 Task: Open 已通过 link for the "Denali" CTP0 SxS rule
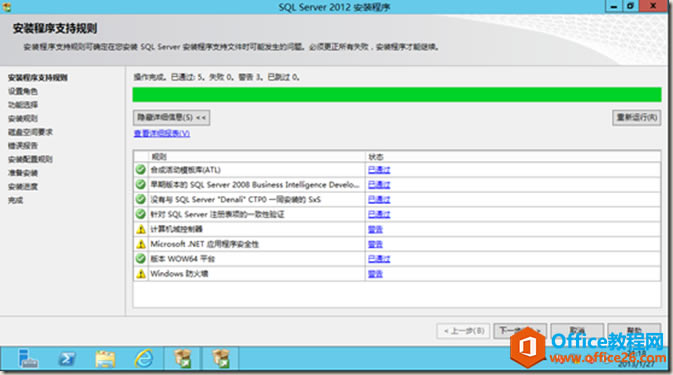(x=379, y=200)
